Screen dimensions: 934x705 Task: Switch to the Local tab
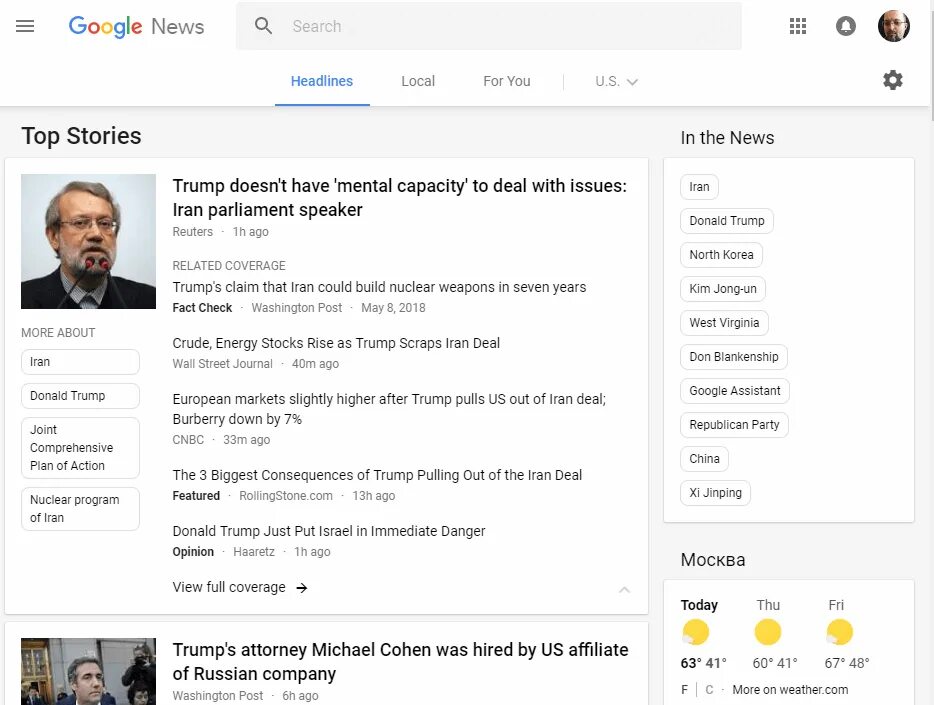point(418,81)
